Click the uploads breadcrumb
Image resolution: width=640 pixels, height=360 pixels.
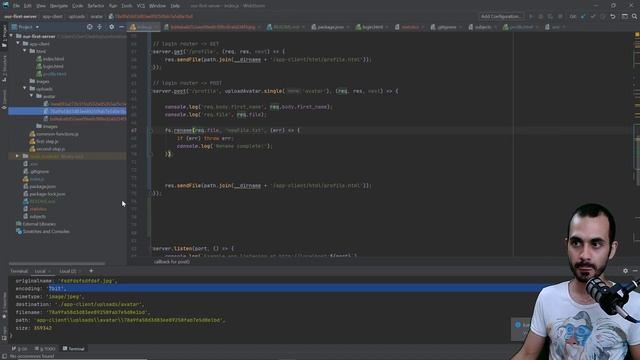tap(77, 17)
